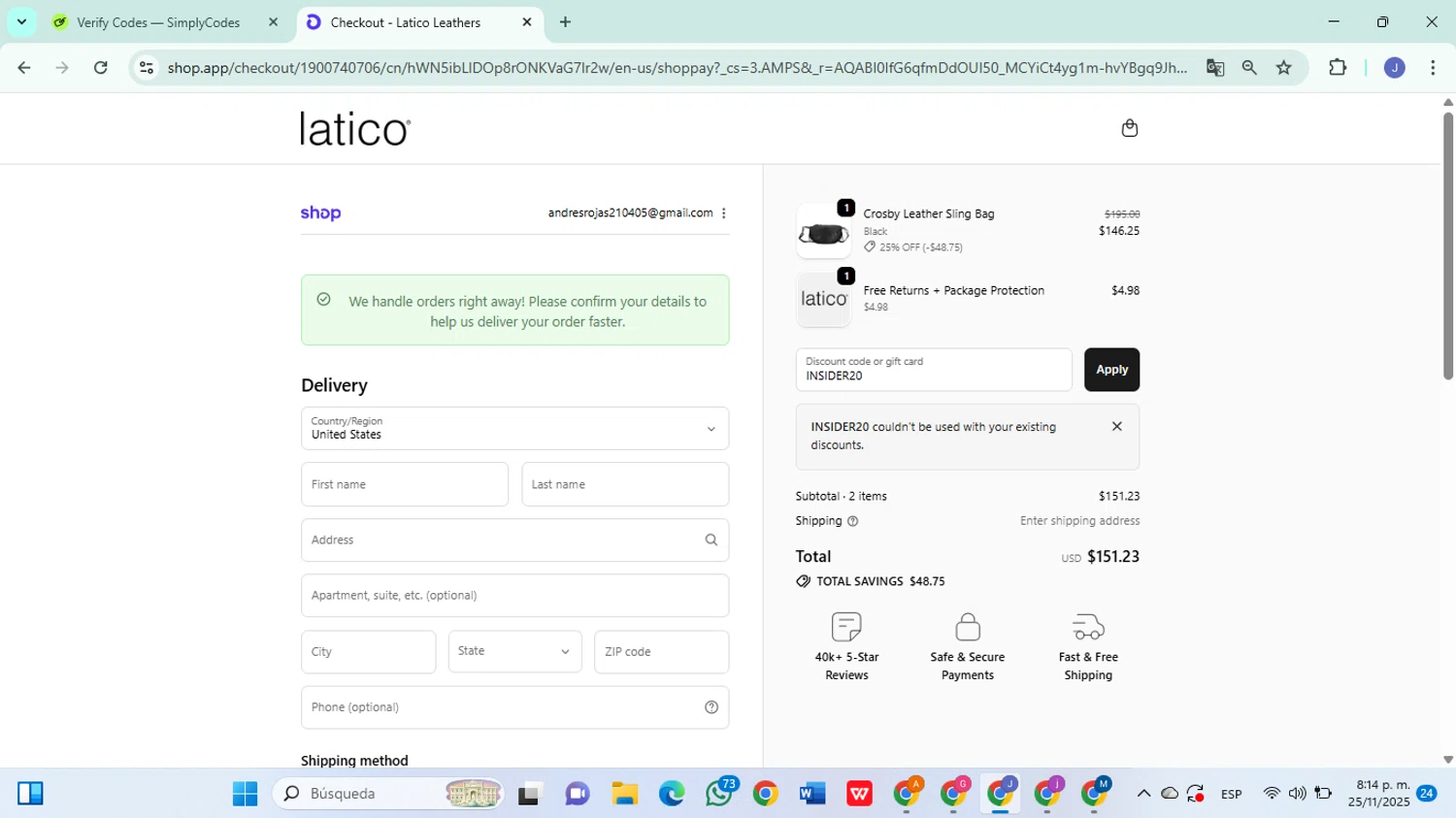Click the discount code or gift card field

tap(934, 370)
